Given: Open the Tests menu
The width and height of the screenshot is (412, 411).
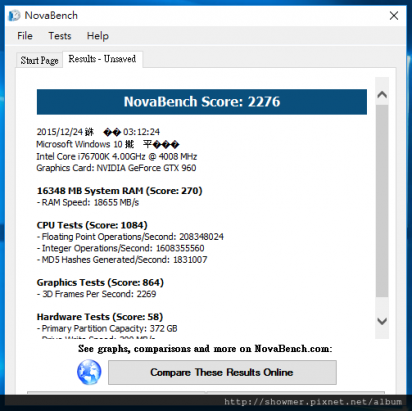Looking at the screenshot, I should tap(60, 36).
